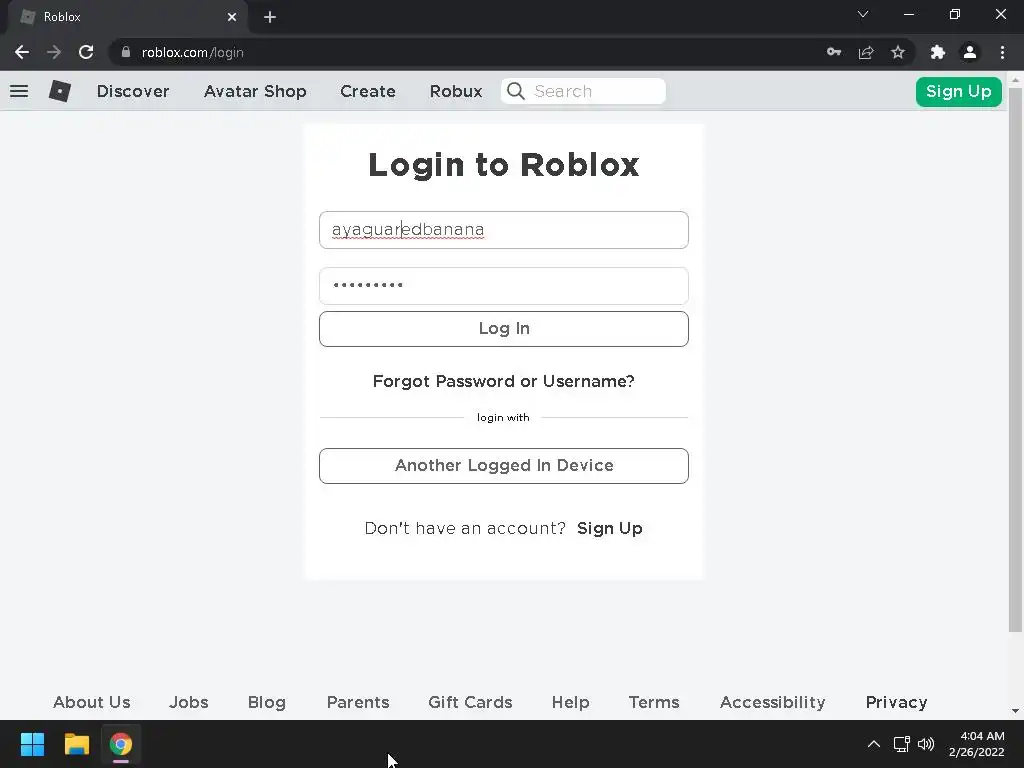Screen dimensions: 1024x768
Task: Open a new browser tab
Action: point(270,17)
